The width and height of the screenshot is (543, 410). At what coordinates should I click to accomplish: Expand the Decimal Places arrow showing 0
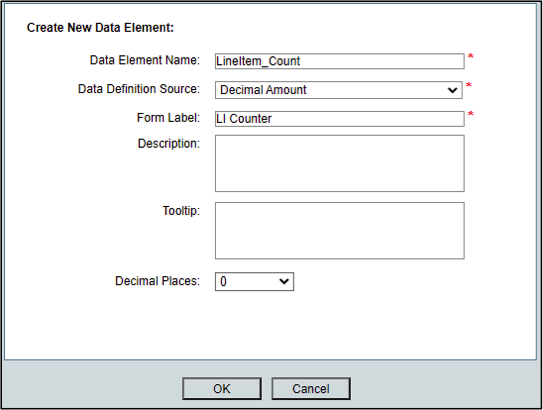click(284, 282)
